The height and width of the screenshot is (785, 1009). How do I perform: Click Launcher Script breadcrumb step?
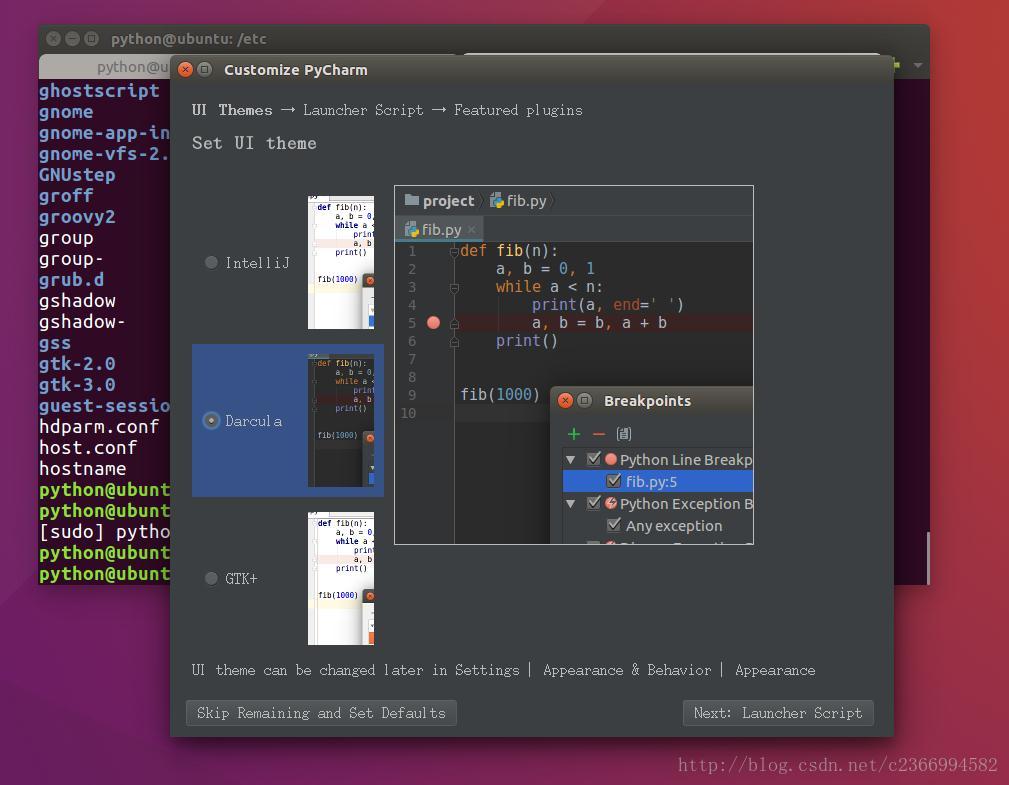(363, 110)
